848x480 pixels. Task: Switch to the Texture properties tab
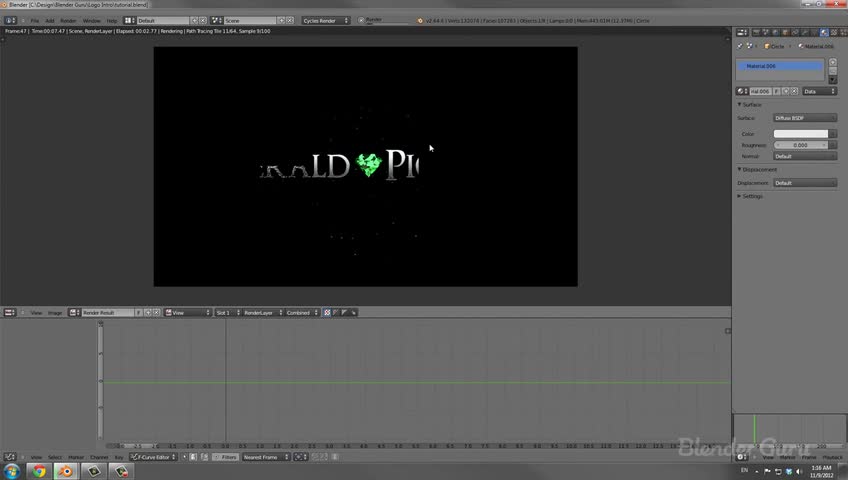[834, 32]
